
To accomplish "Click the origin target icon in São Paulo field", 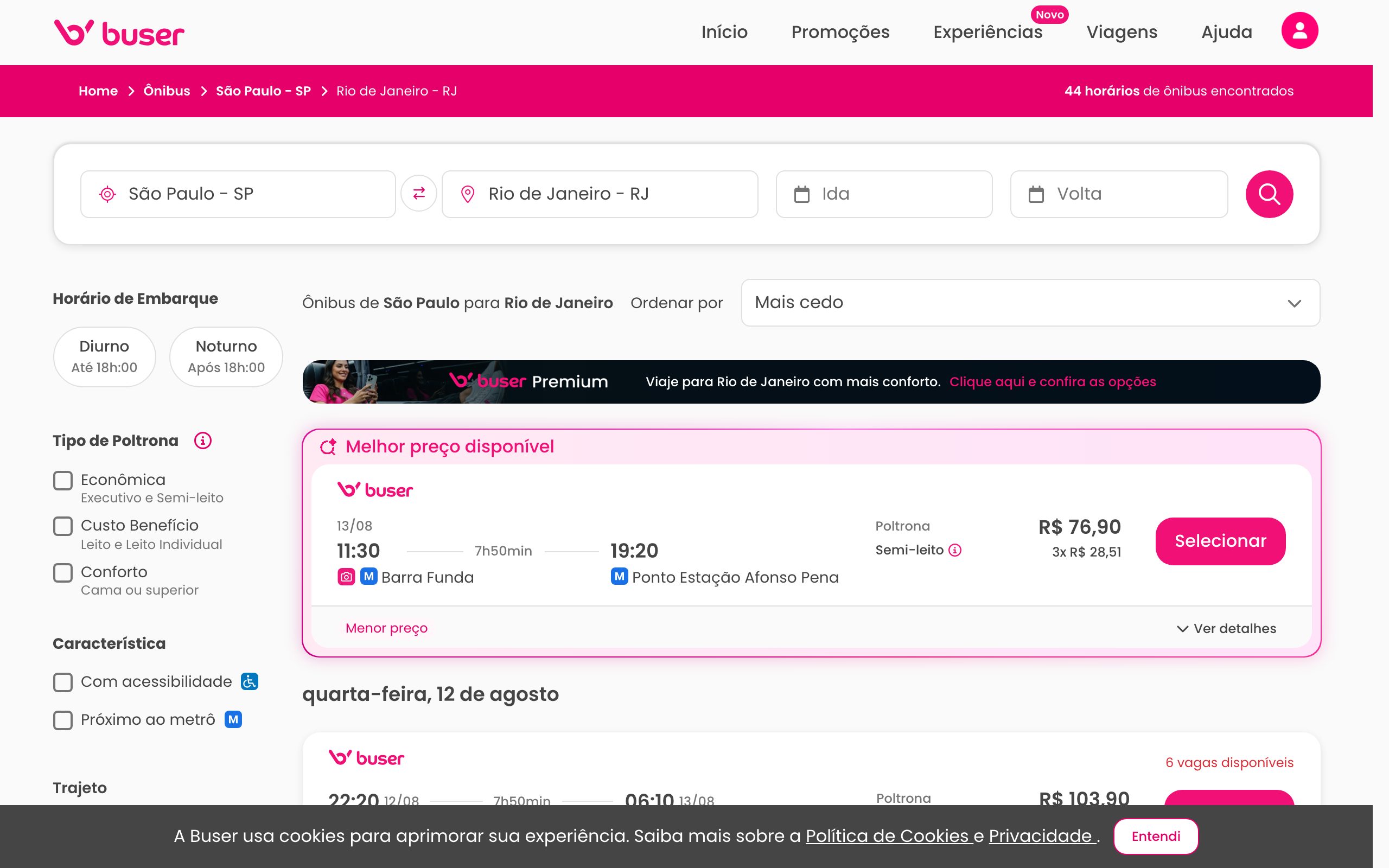I will coord(107,194).
